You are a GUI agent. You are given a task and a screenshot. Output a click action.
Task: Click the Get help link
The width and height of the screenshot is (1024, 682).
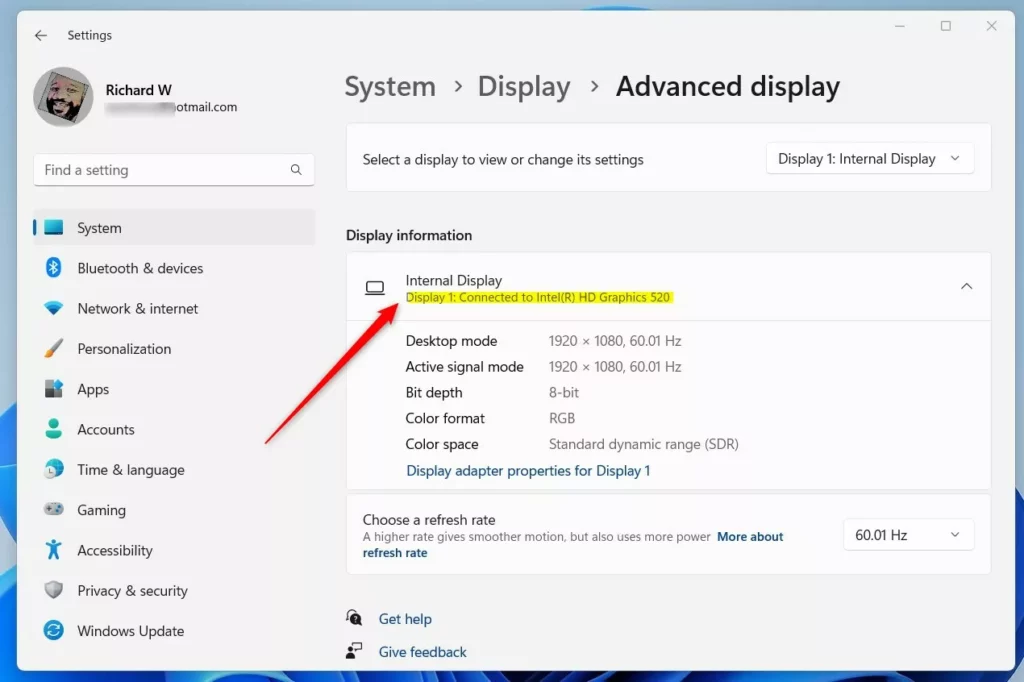tap(405, 619)
